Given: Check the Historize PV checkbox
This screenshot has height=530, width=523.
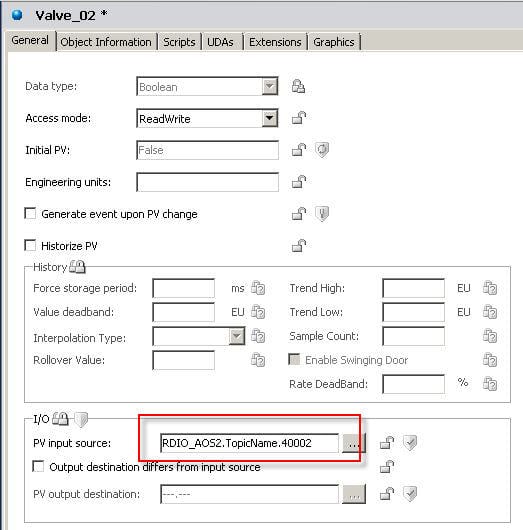Looking at the screenshot, I should point(30,245).
